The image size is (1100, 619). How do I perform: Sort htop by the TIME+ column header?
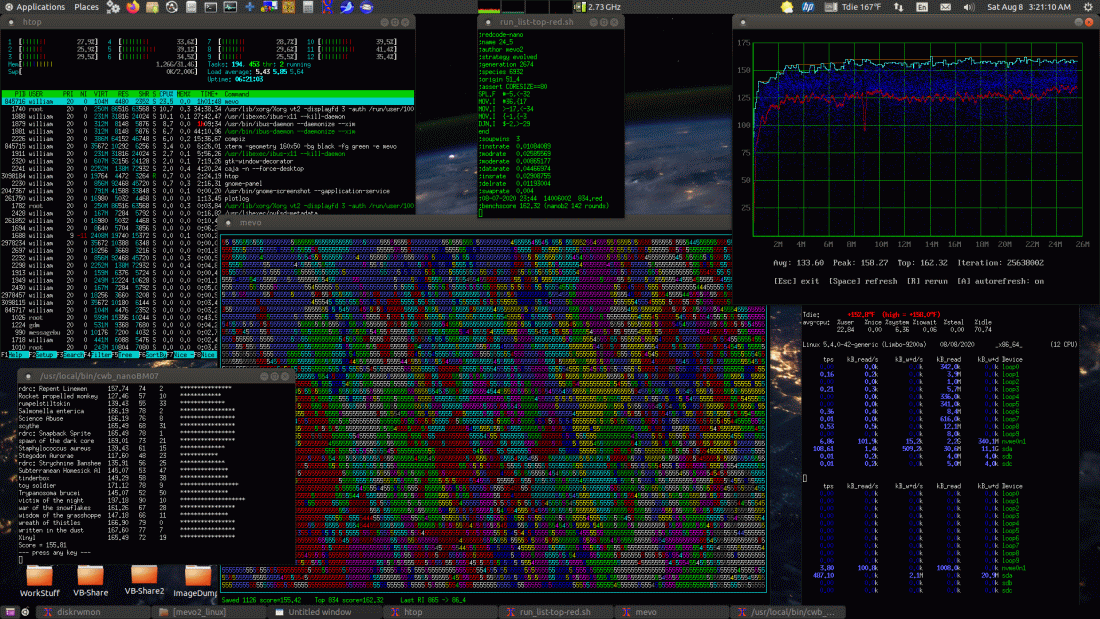[x=209, y=94]
